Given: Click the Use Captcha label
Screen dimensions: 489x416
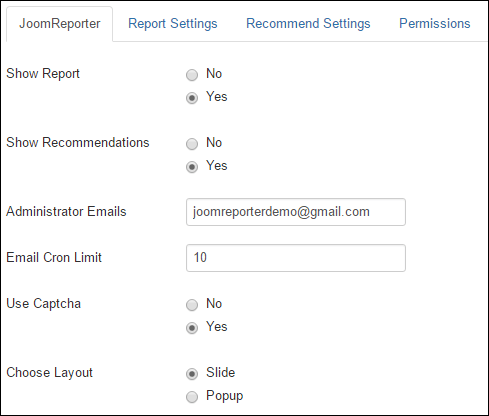Looking at the screenshot, I should 44,304.
